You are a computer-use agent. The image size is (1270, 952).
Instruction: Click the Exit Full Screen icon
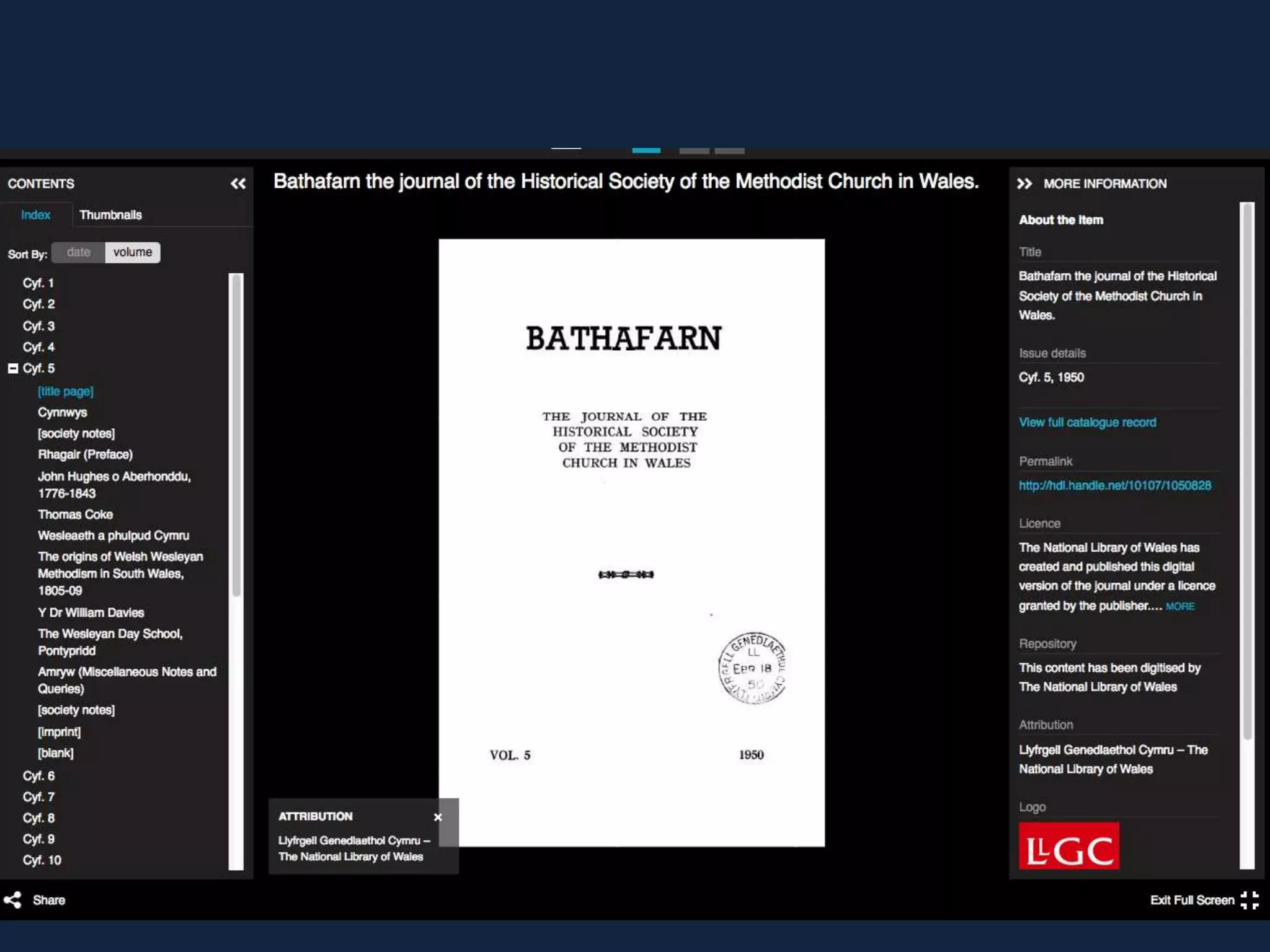tap(1250, 900)
